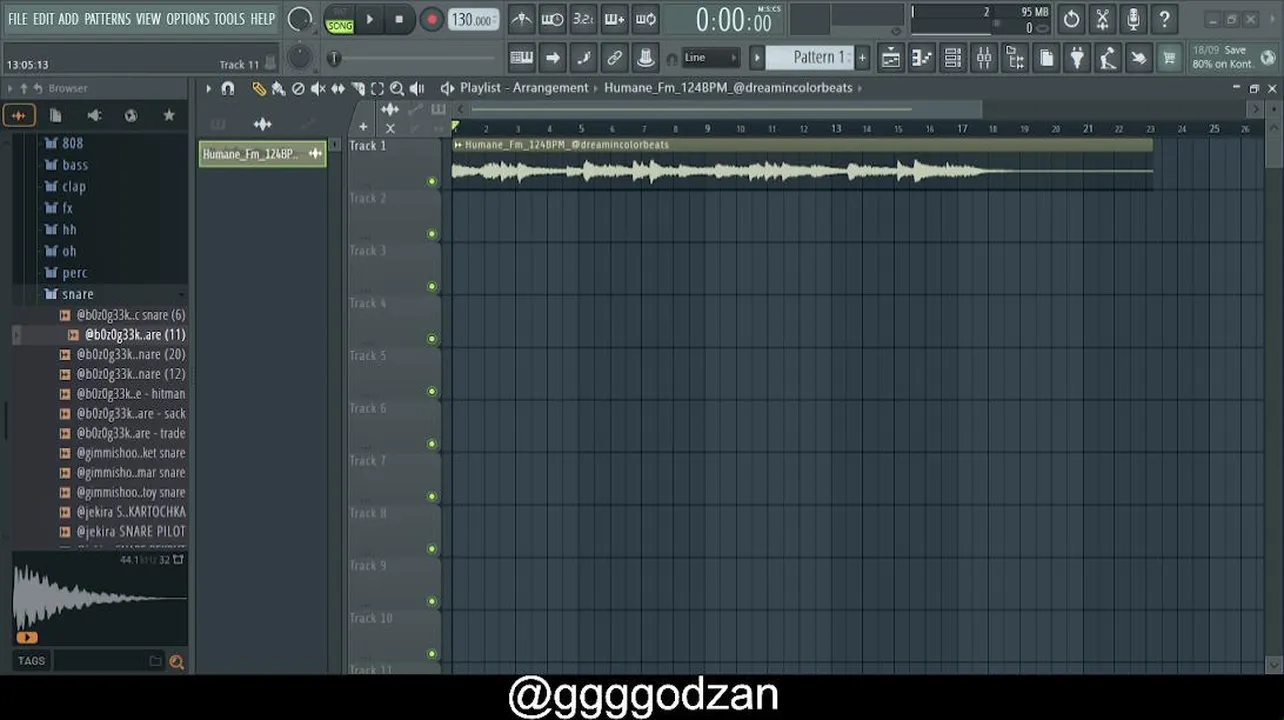Show the Playlist window icon
Viewport: 1284px width, 720px height.
(890, 58)
